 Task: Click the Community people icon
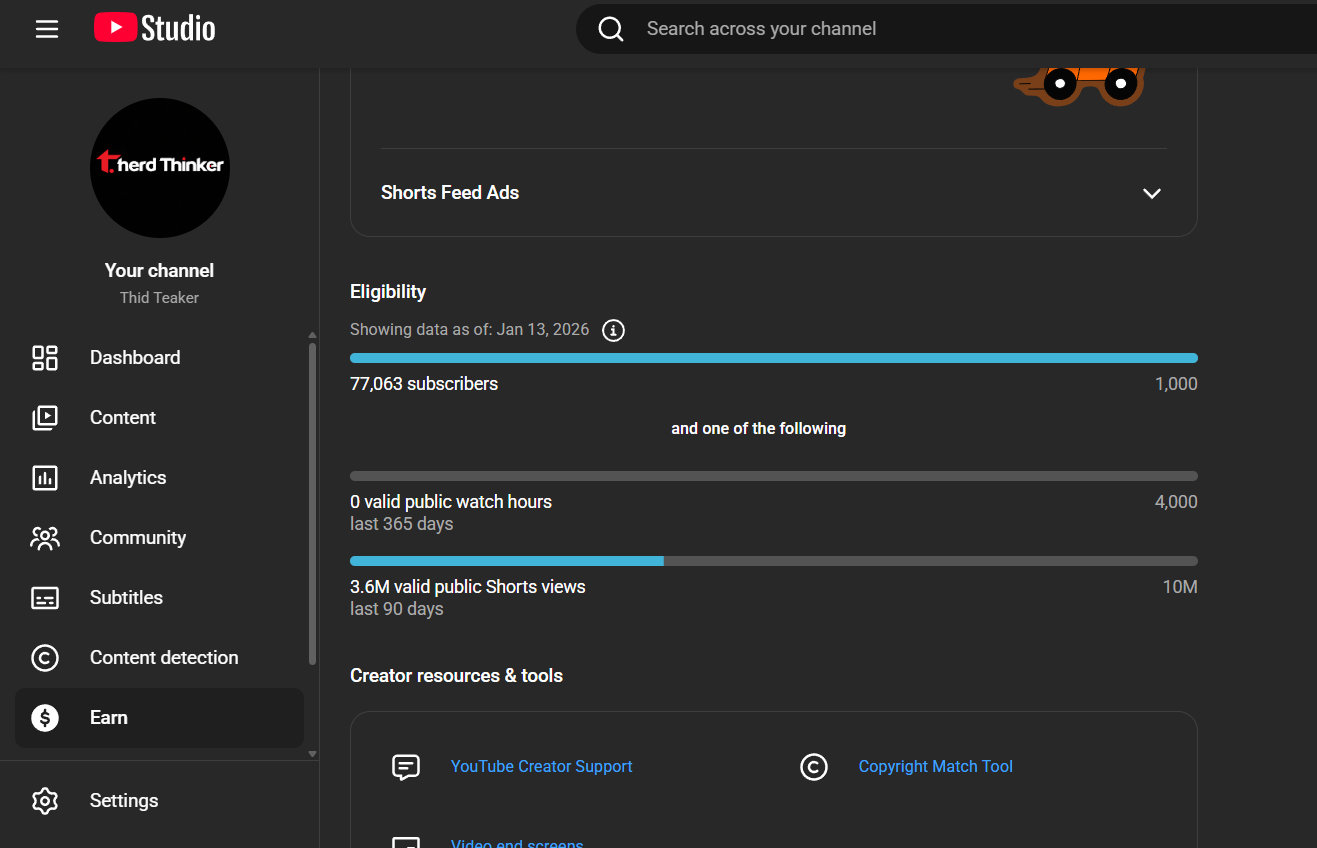(x=45, y=538)
